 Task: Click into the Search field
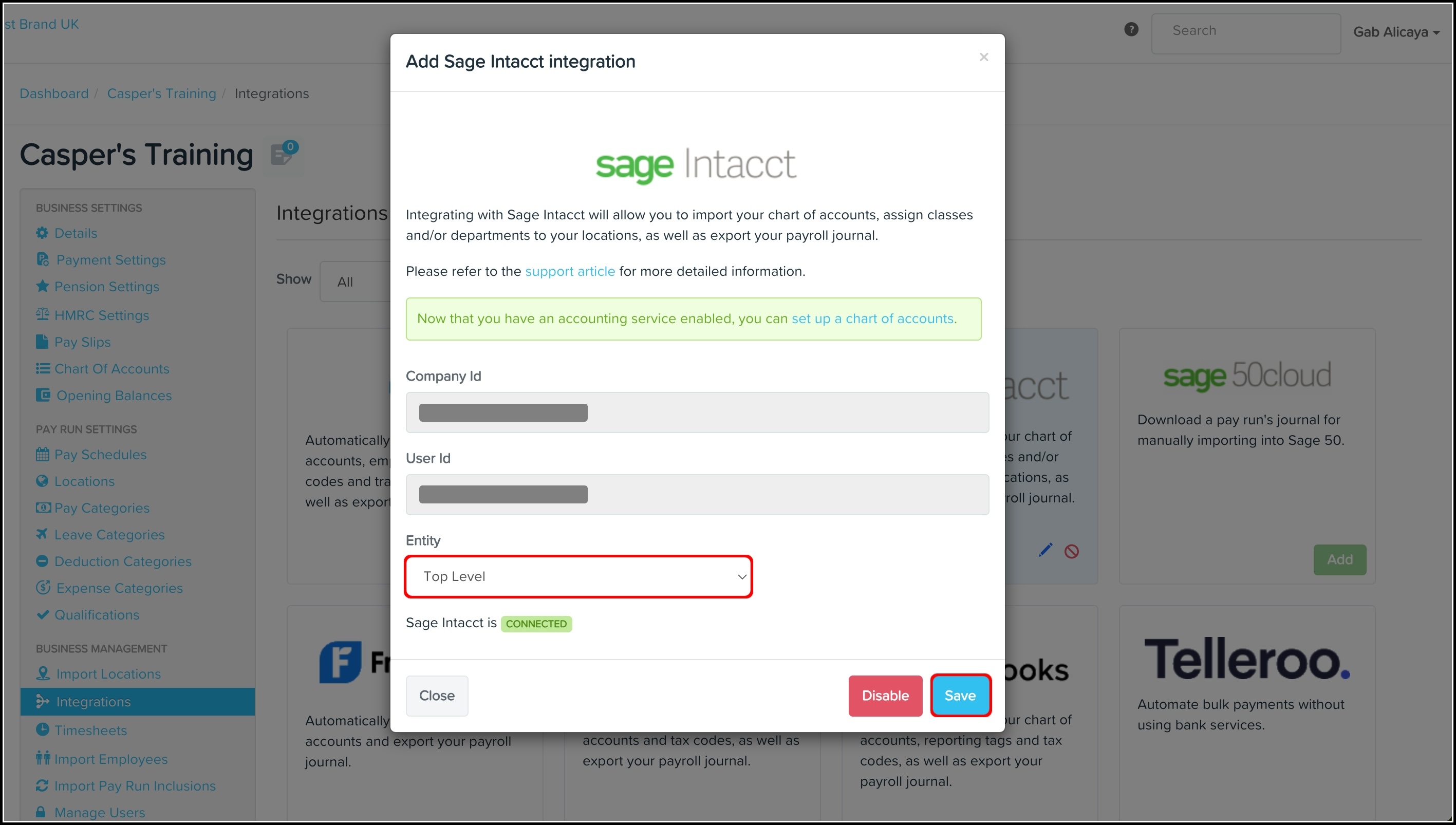click(x=1245, y=31)
